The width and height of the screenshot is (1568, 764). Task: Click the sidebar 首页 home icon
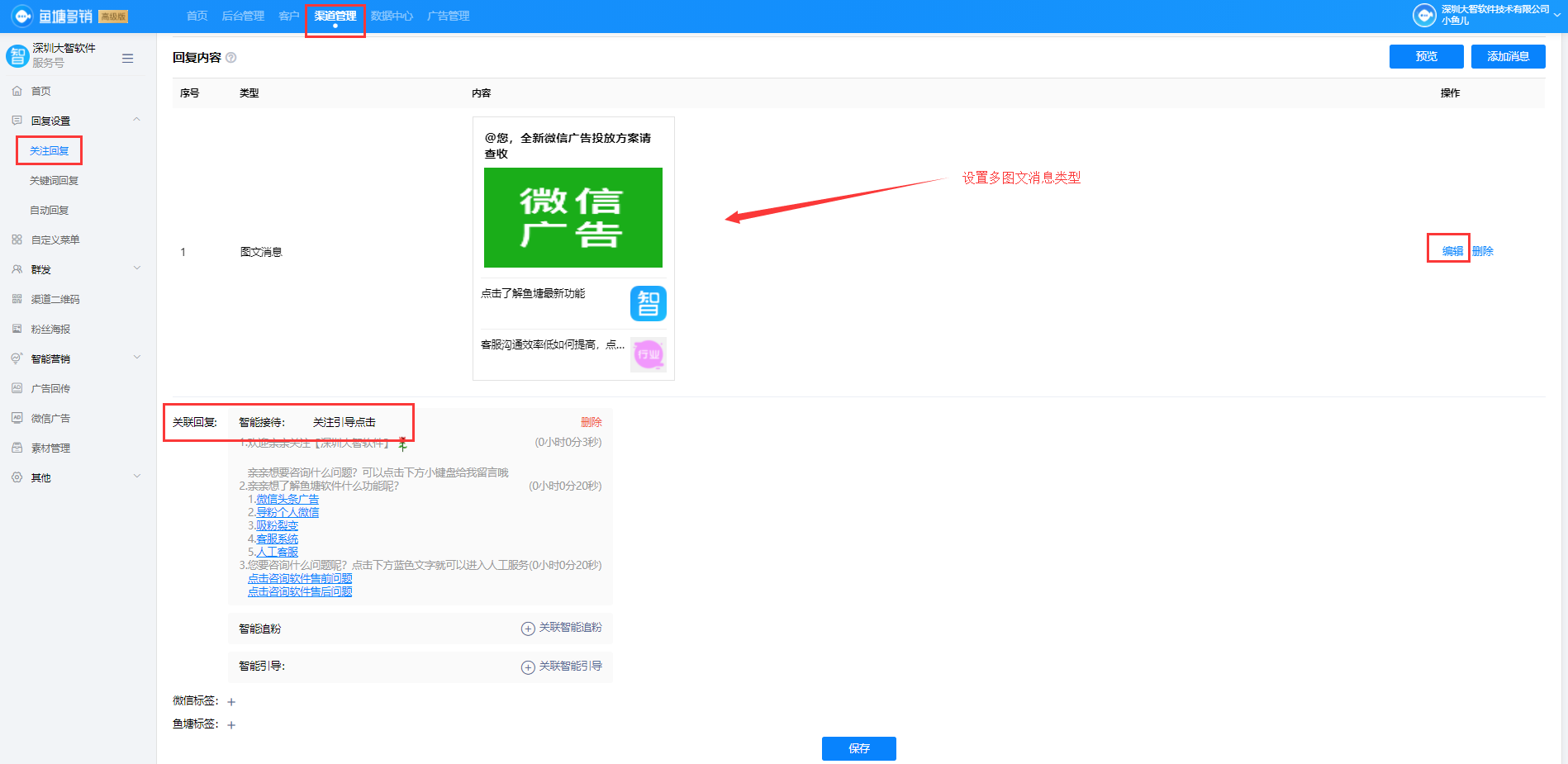click(17, 91)
